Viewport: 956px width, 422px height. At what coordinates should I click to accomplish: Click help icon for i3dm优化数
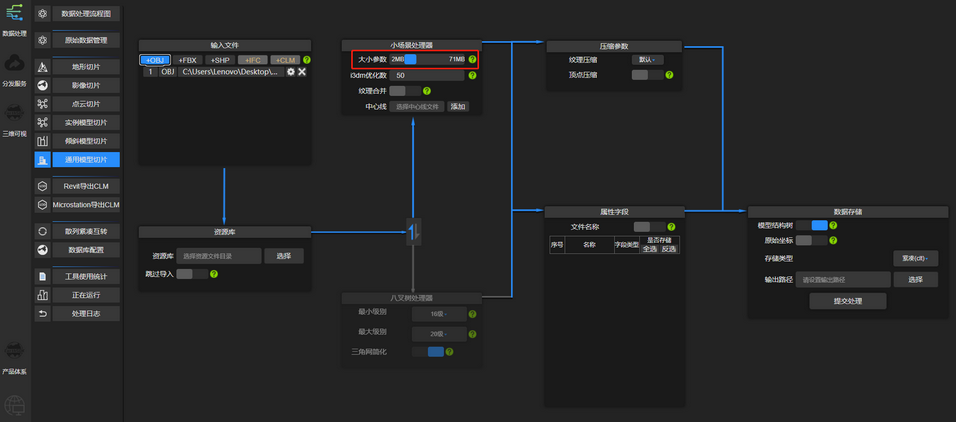point(473,76)
